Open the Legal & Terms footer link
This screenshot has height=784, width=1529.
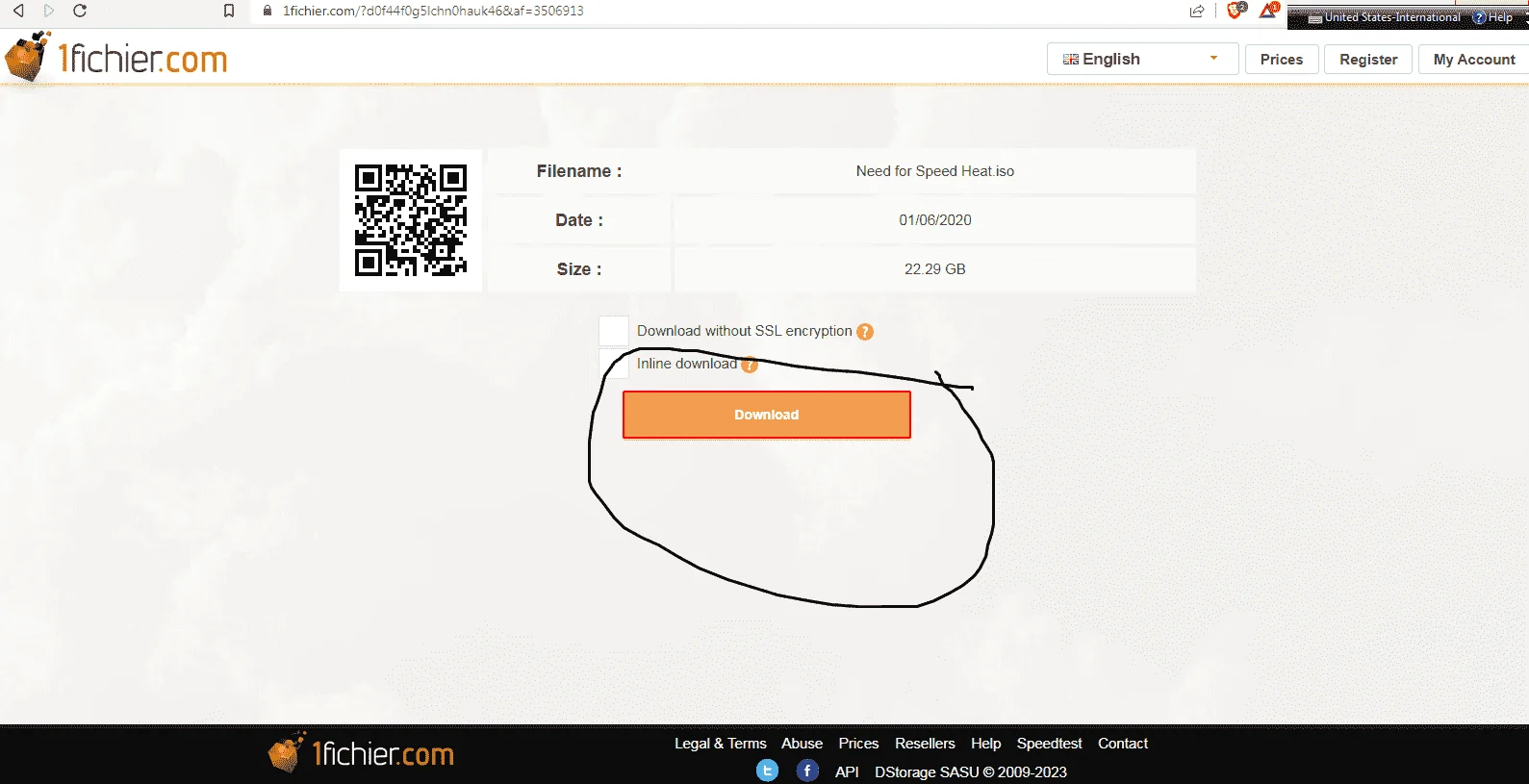(x=721, y=744)
